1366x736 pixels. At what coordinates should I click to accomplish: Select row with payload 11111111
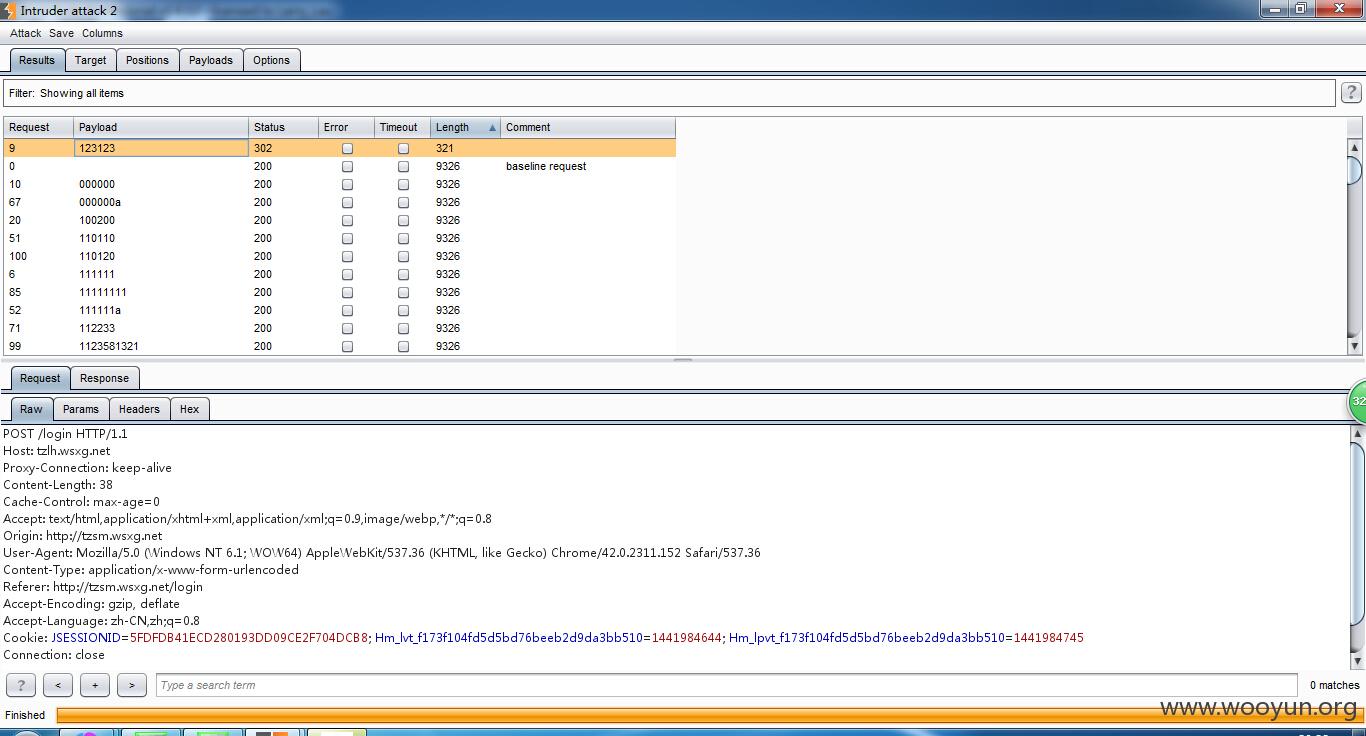(339, 292)
